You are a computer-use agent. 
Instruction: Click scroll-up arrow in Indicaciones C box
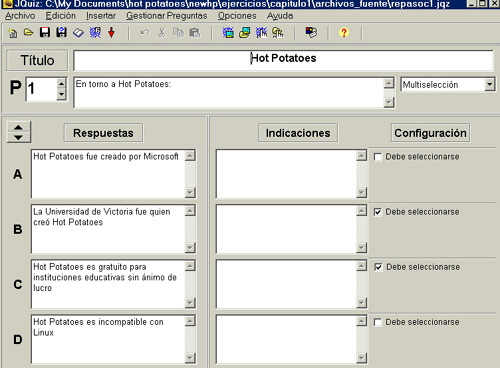362,266
